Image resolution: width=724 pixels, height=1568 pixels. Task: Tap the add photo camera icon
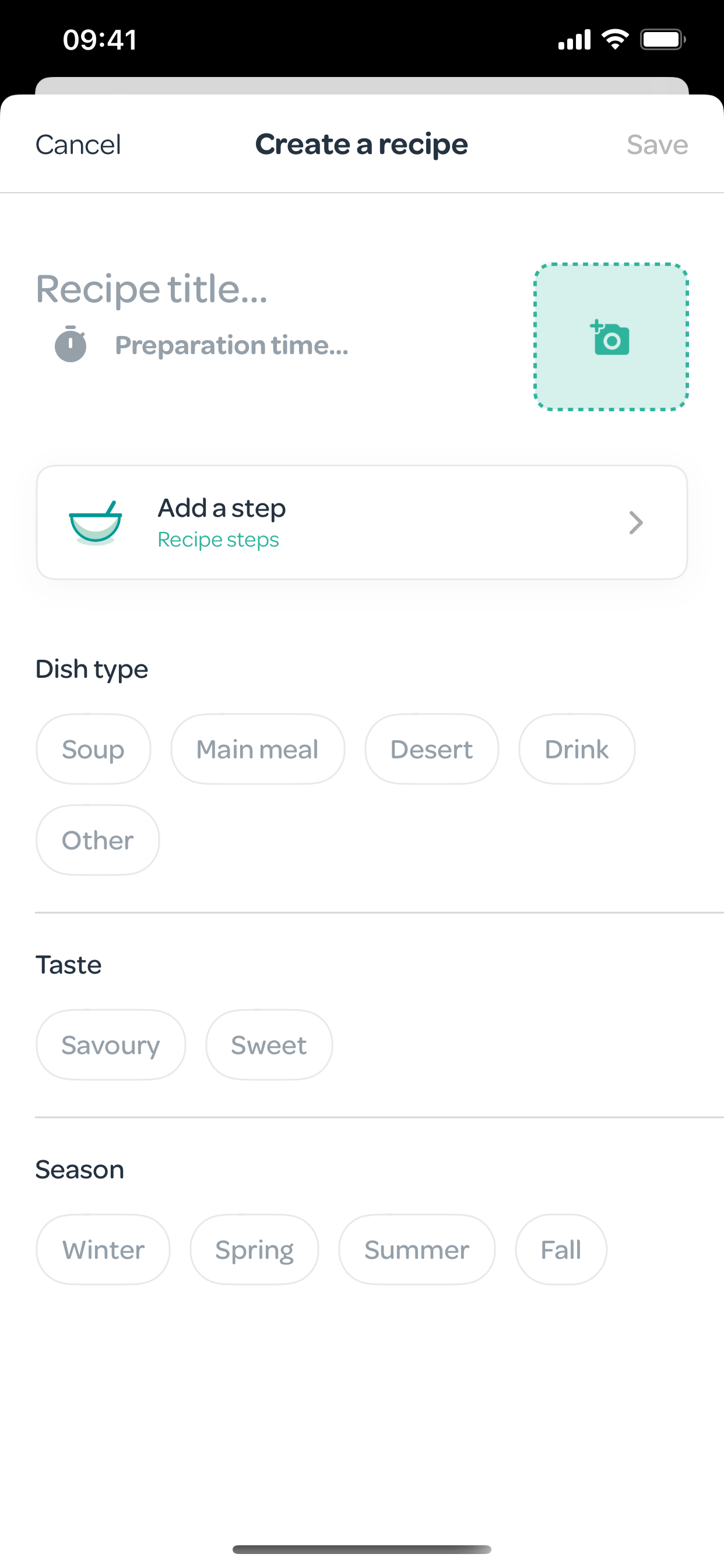point(610,338)
